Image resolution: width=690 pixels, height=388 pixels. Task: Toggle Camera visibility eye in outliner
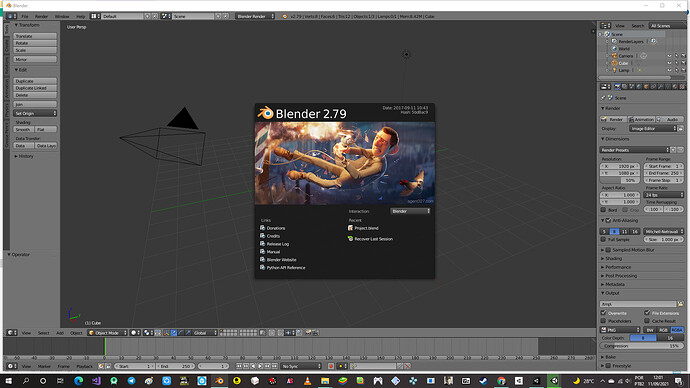click(x=669, y=56)
